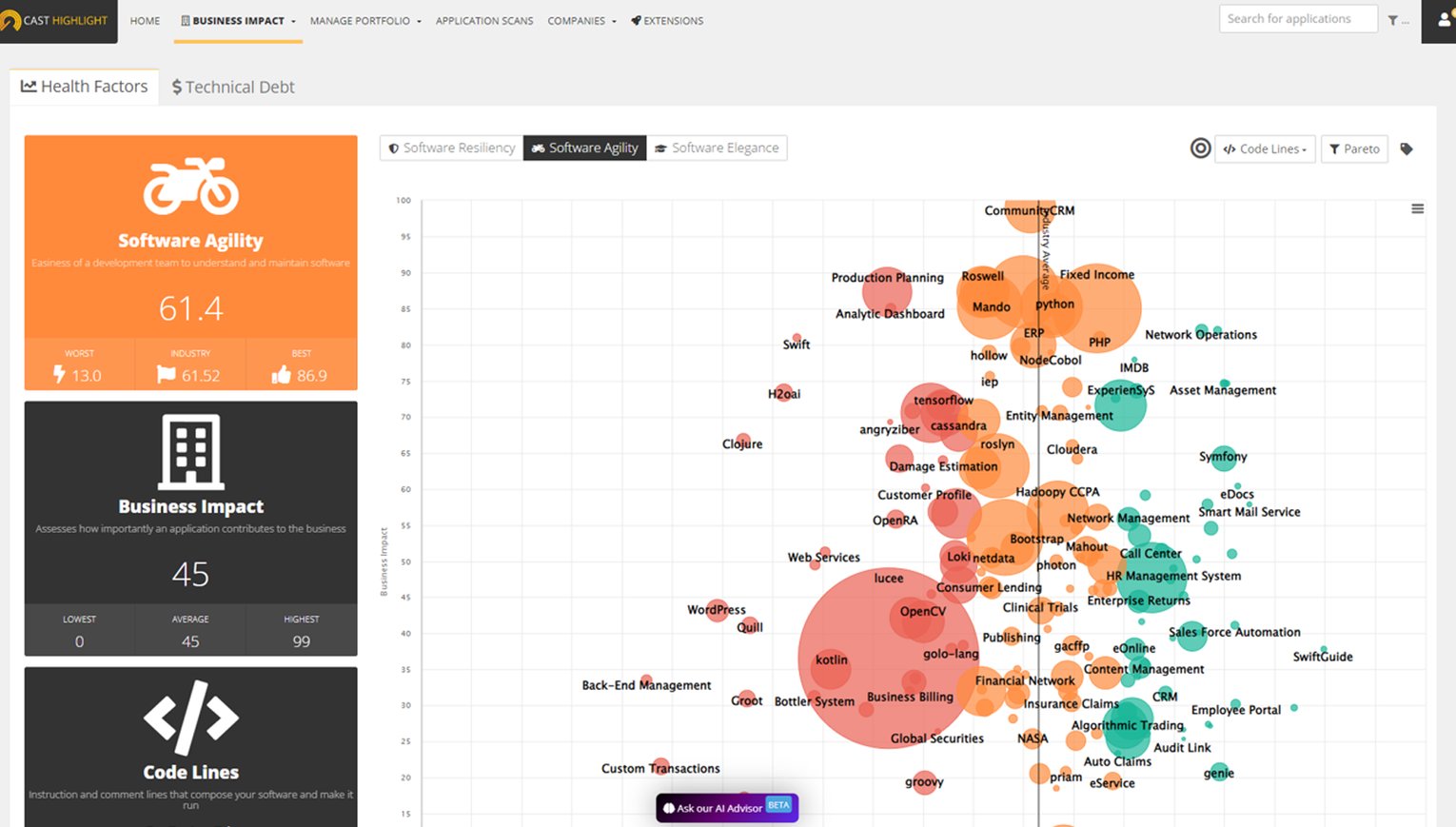Image resolution: width=1456 pixels, height=827 pixels.
Task: Click the Pareto filter button
Action: tap(1354, 149)
